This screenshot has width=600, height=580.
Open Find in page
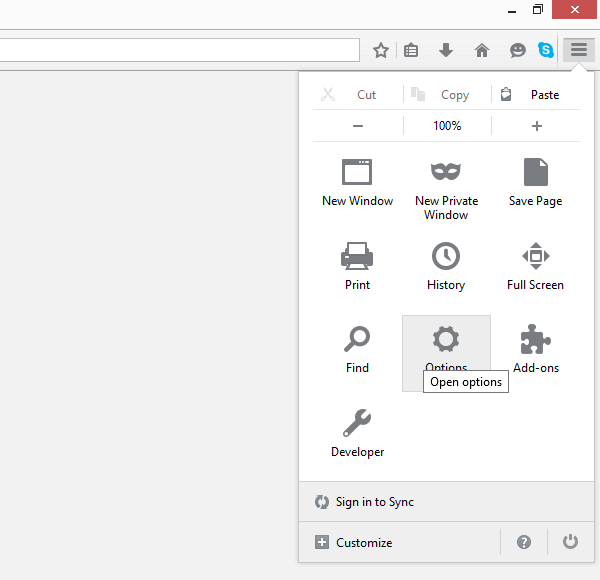click(x=357, y=350)
